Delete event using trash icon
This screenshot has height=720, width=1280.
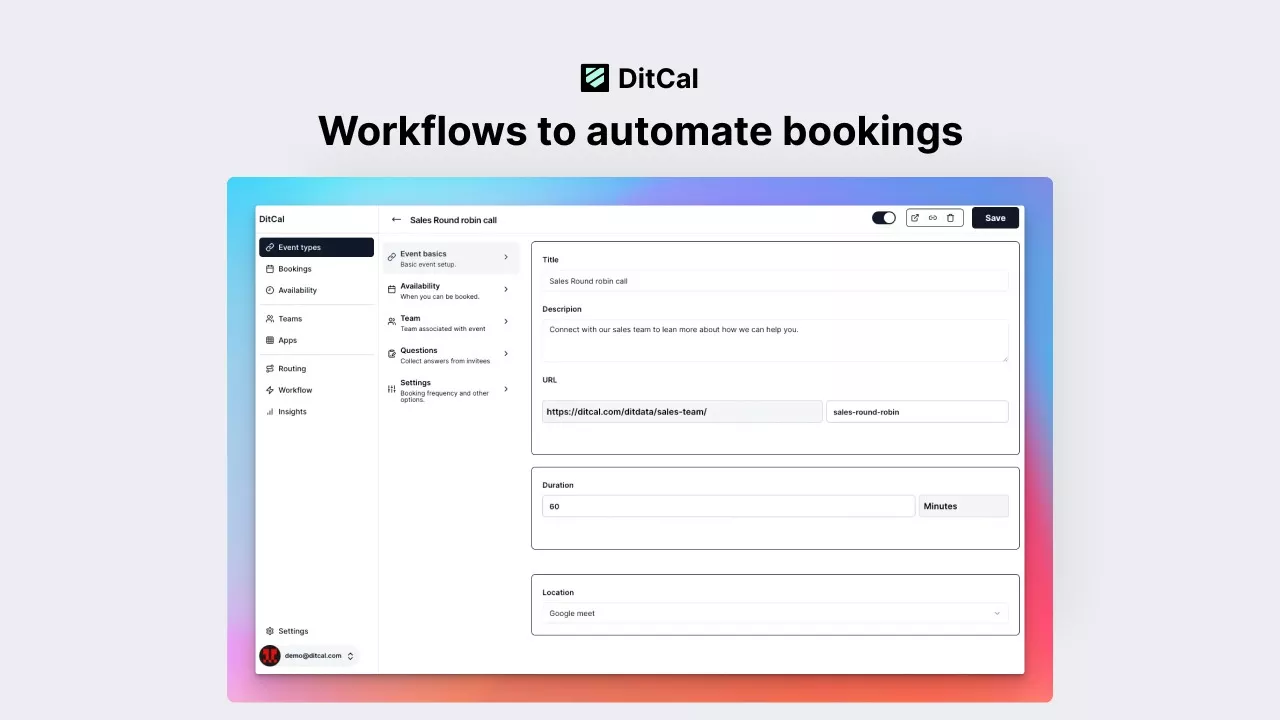(x=951, y=218)
